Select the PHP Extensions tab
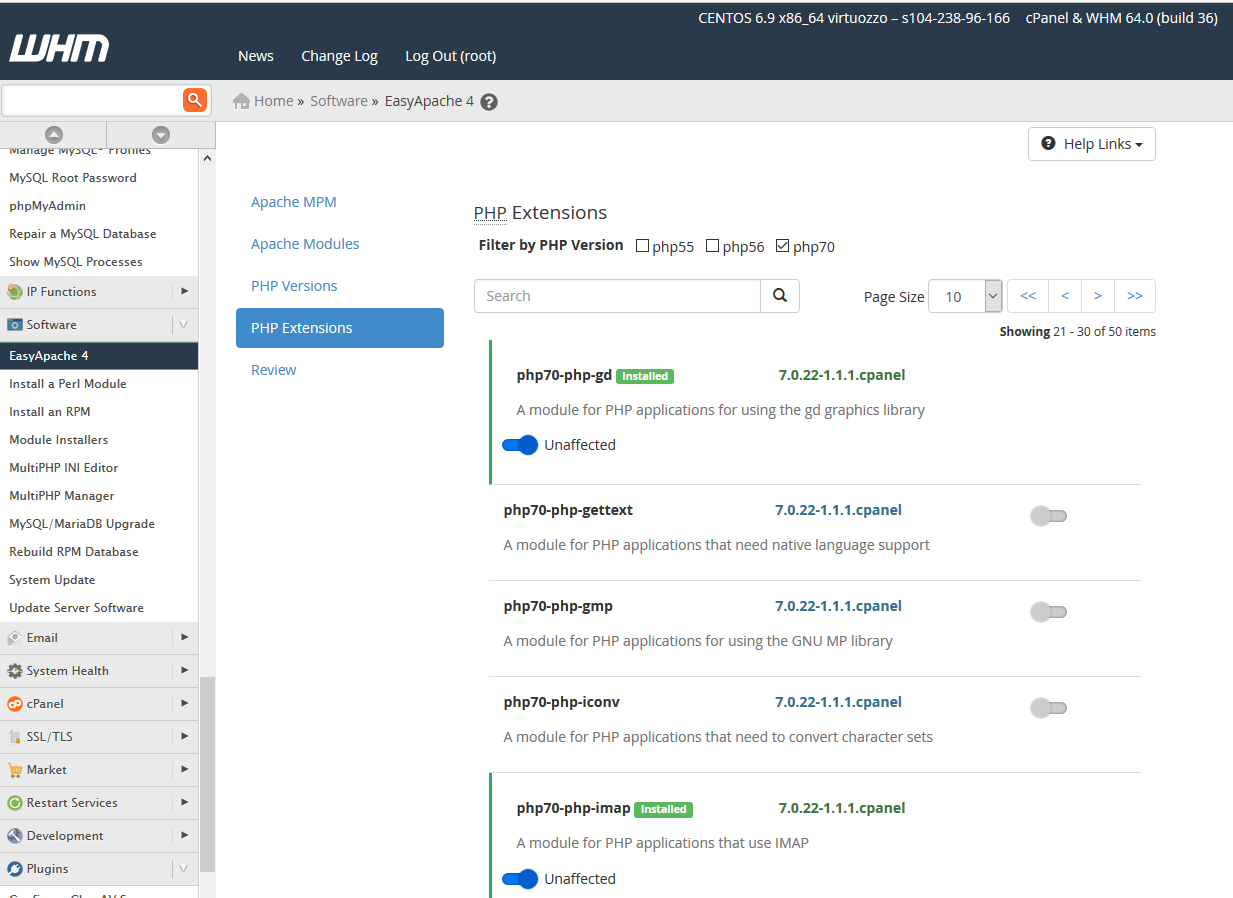The width and height of the screenshot is (1233, 898). [340, 328]
